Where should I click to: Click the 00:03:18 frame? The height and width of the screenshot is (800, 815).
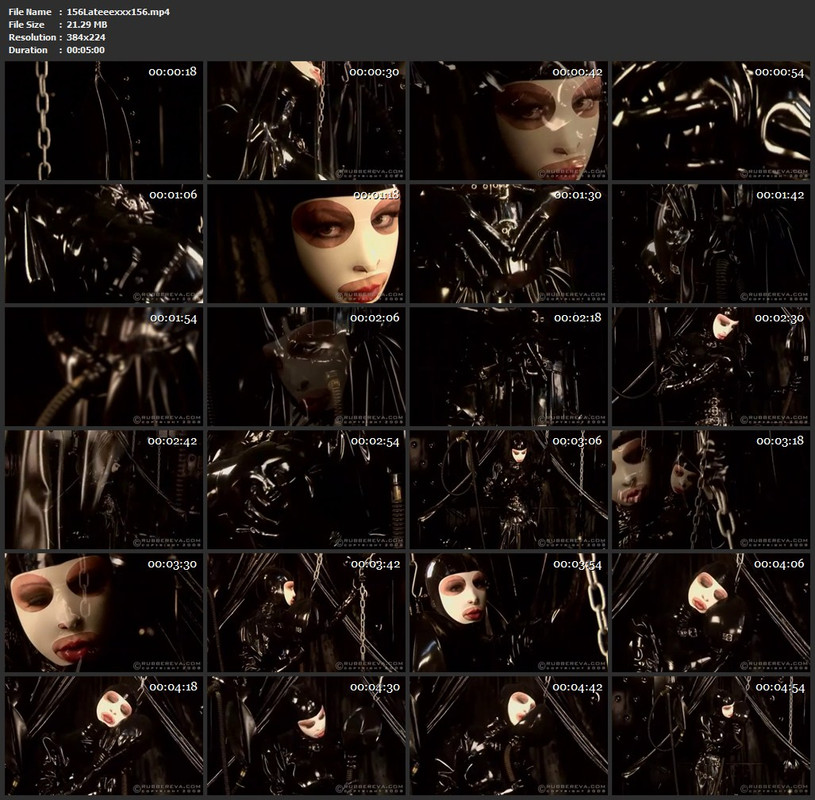pyautogui.click(x=711, y=490)
